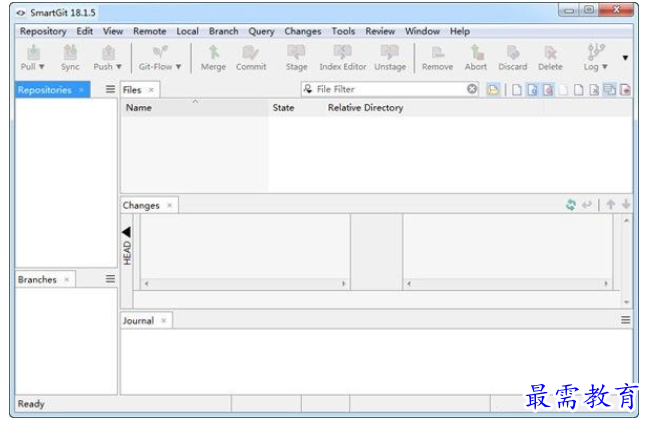
Task: Open the Tools menu
Action: coord(343,31)
